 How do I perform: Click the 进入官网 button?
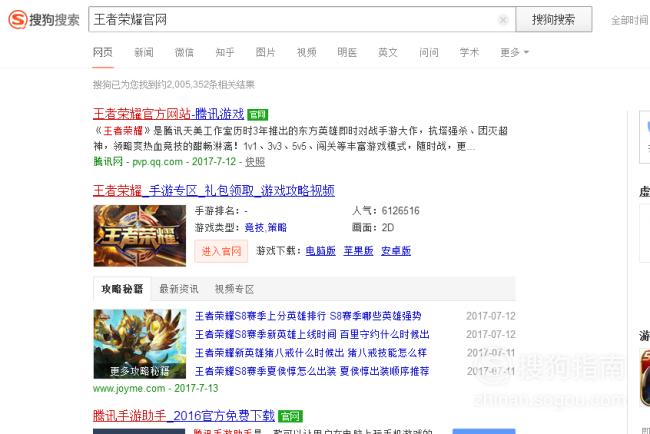pos(221,251)
